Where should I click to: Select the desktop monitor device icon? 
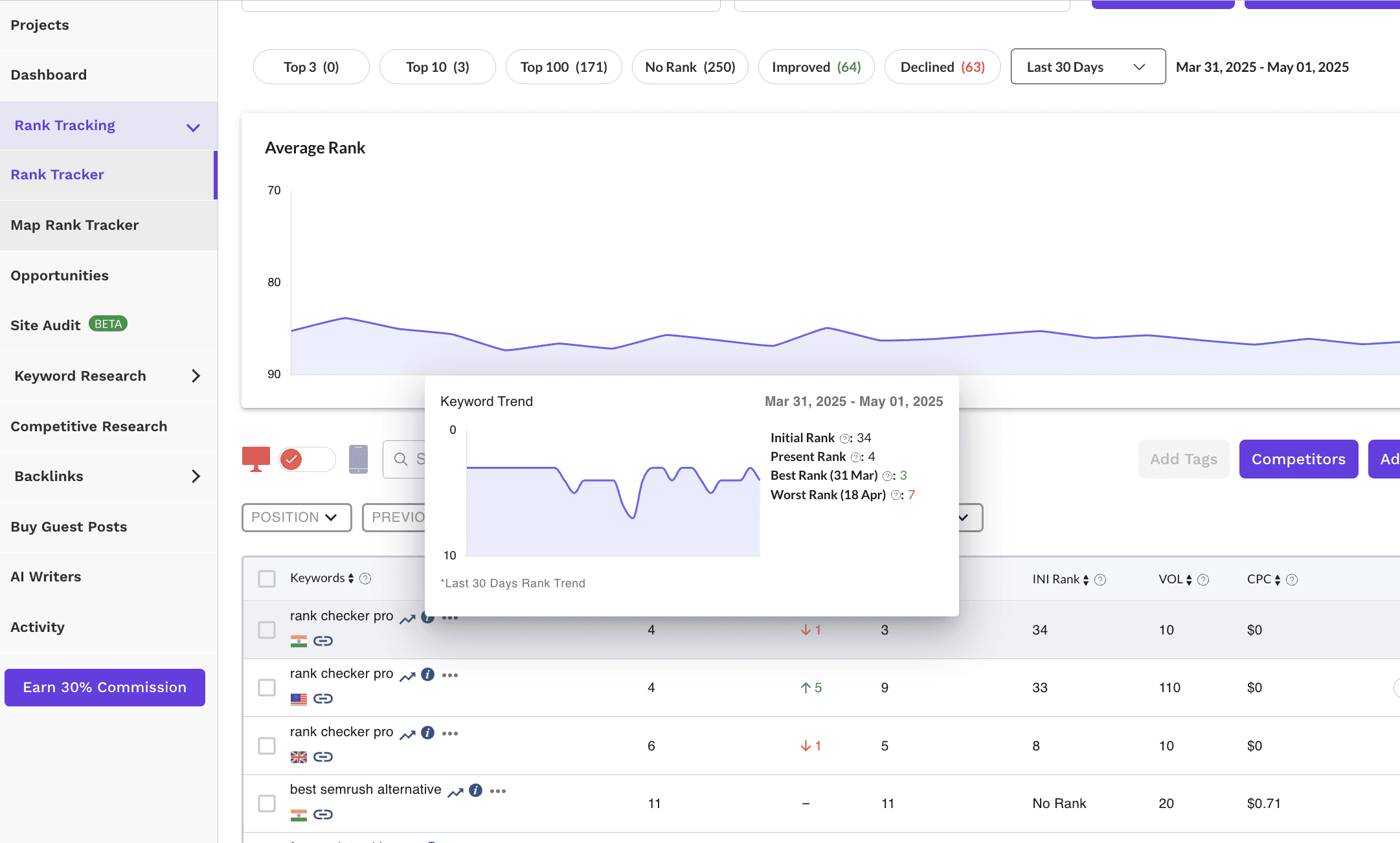[x=256, y=459]
